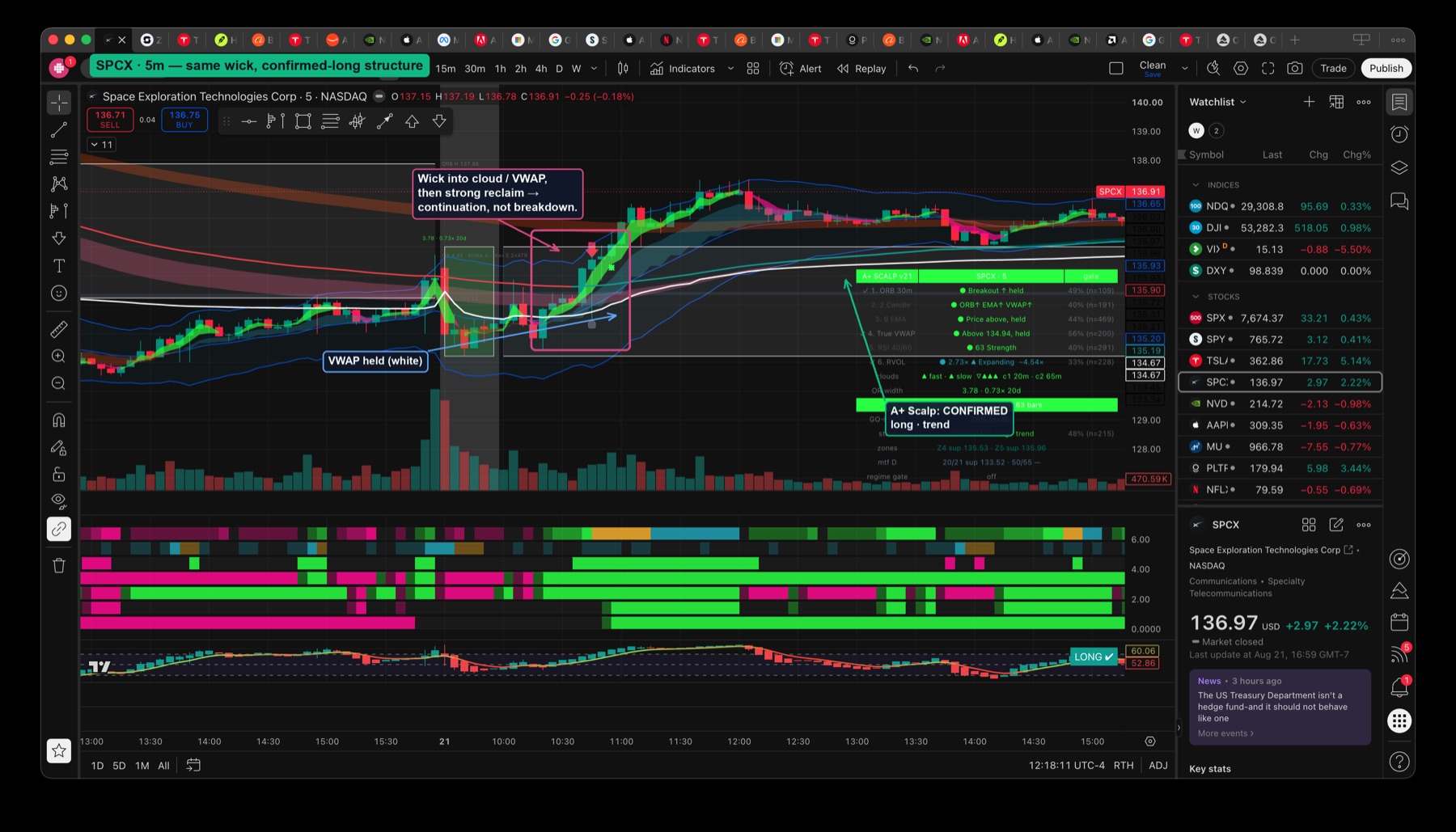Image resolution: width=1456 pixels, height=832 pixels.
Task: Open watchlist advanced view table icon
Action: [x=1336, y=102]
